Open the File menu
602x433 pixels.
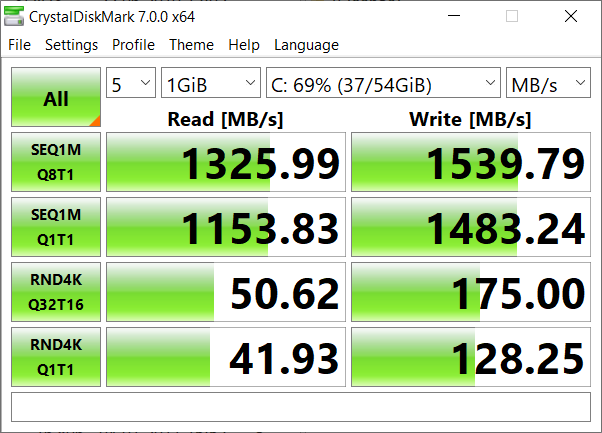19,45
